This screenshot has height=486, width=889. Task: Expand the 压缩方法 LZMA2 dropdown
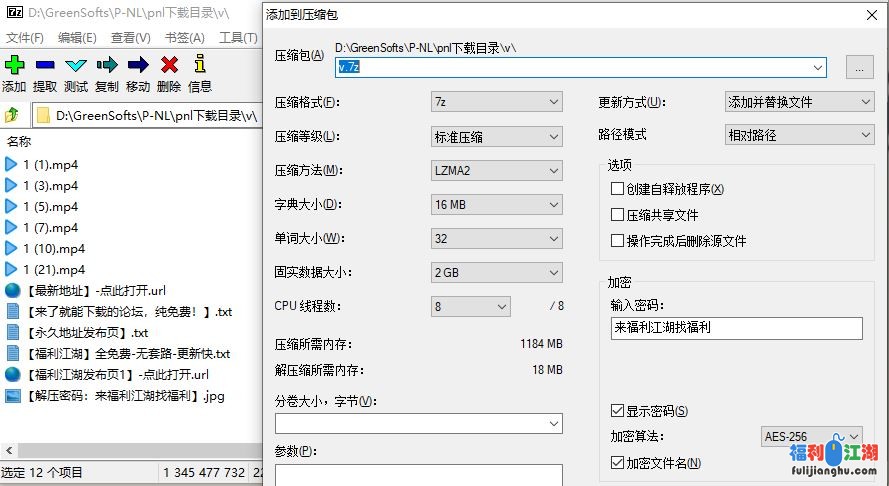(x=497, y=170)
